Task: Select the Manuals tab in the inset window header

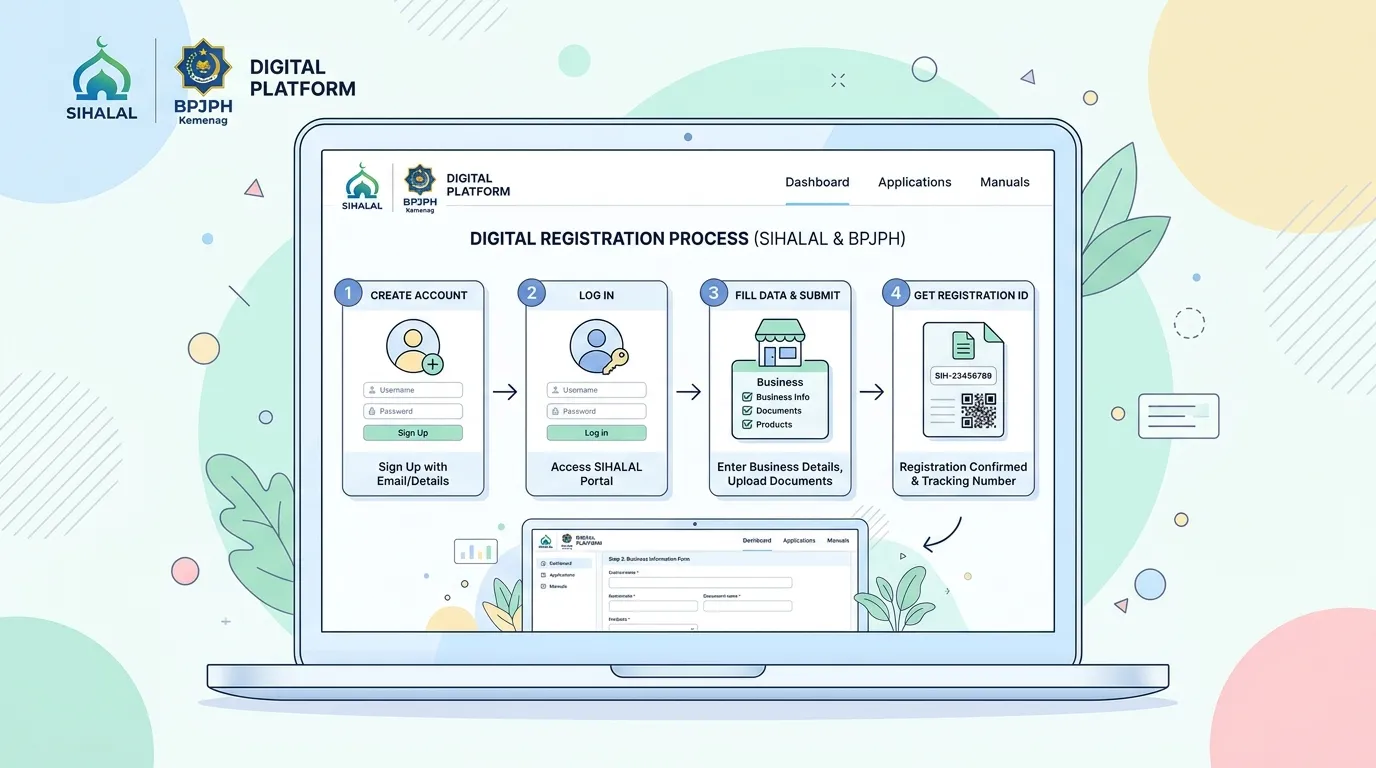Action: pos(838,541)
